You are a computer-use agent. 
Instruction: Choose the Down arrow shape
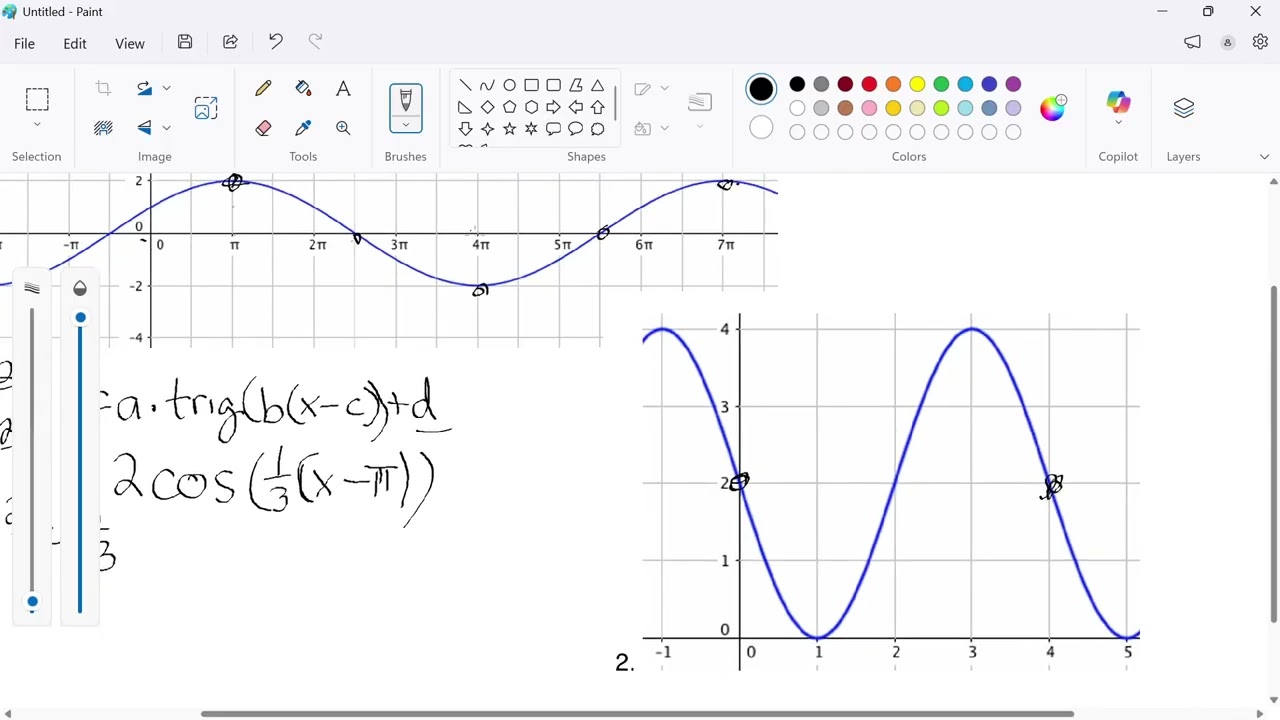point(465,129)
